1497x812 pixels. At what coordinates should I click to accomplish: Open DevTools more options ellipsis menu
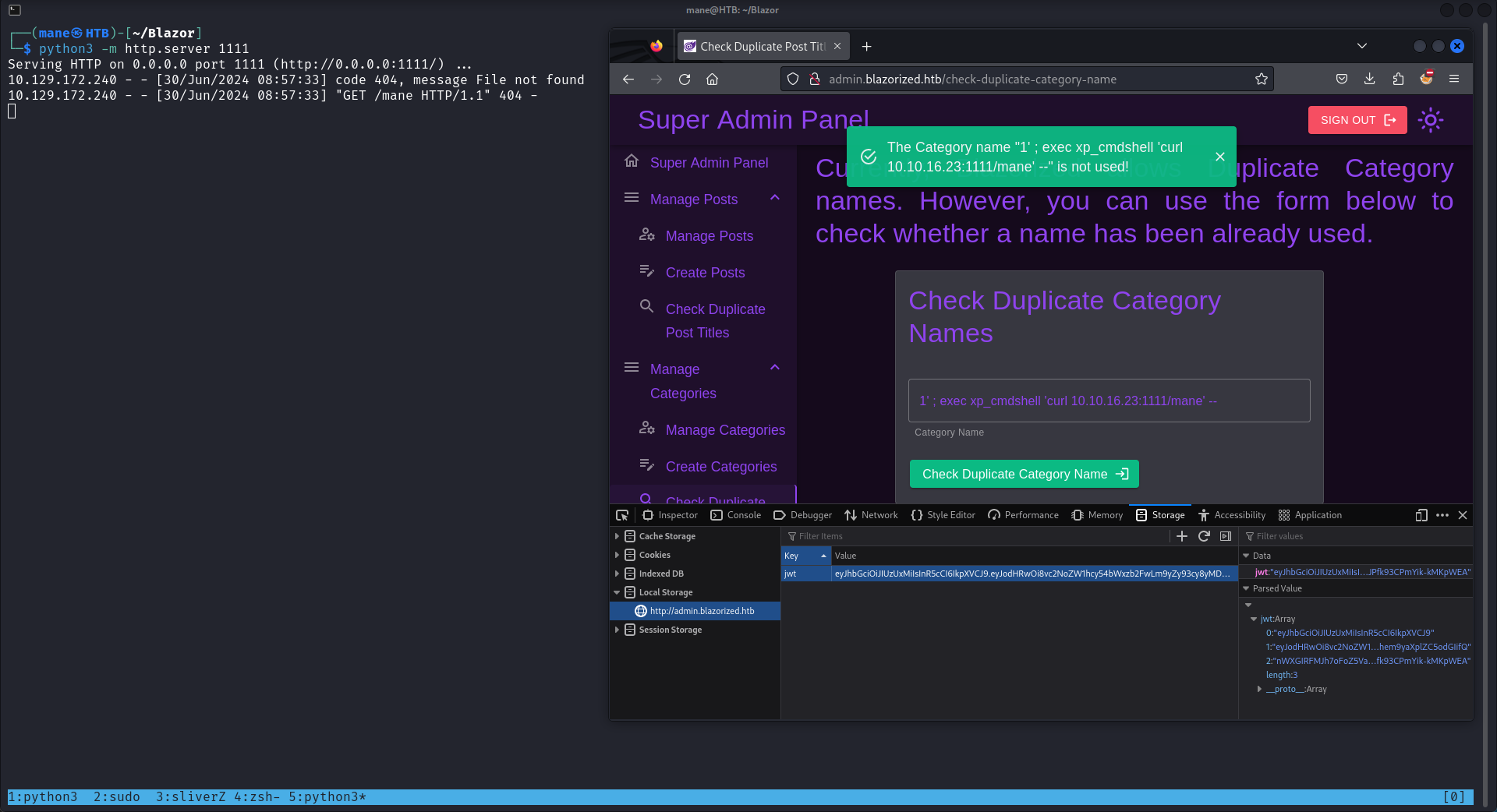(1442, 515)
